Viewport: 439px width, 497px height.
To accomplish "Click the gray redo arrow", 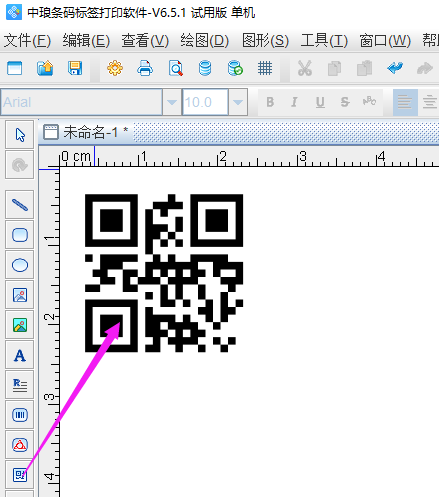I will pos(425,68).
